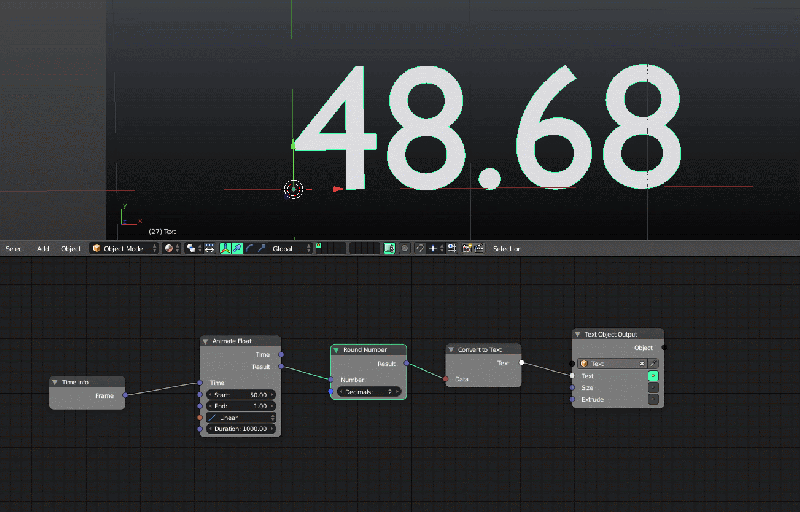Collapse the Round Number node
The height and width of the screenshot is (512, 800).
click(336, 350)
